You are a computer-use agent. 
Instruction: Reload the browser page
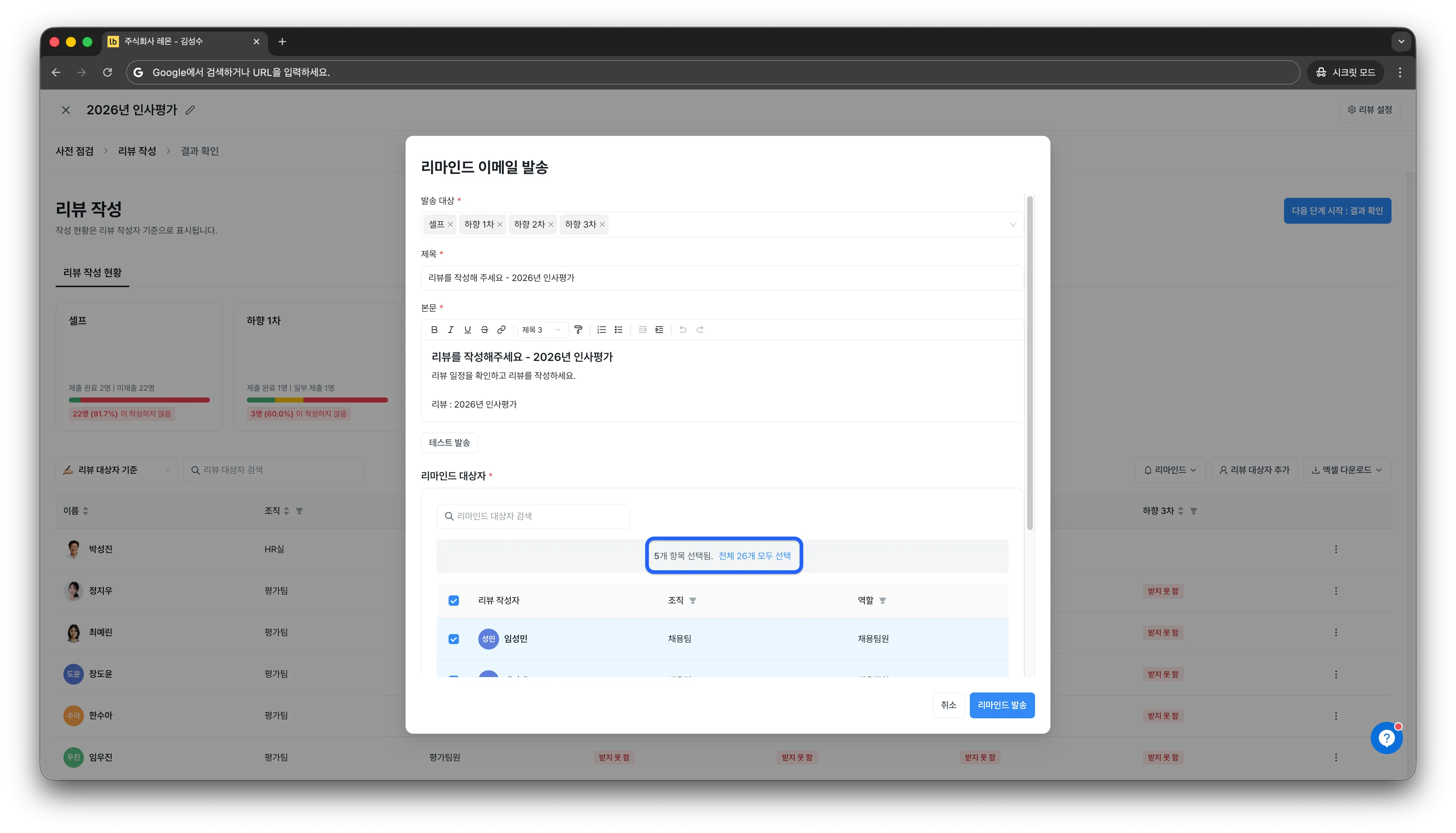pos(107,72)
